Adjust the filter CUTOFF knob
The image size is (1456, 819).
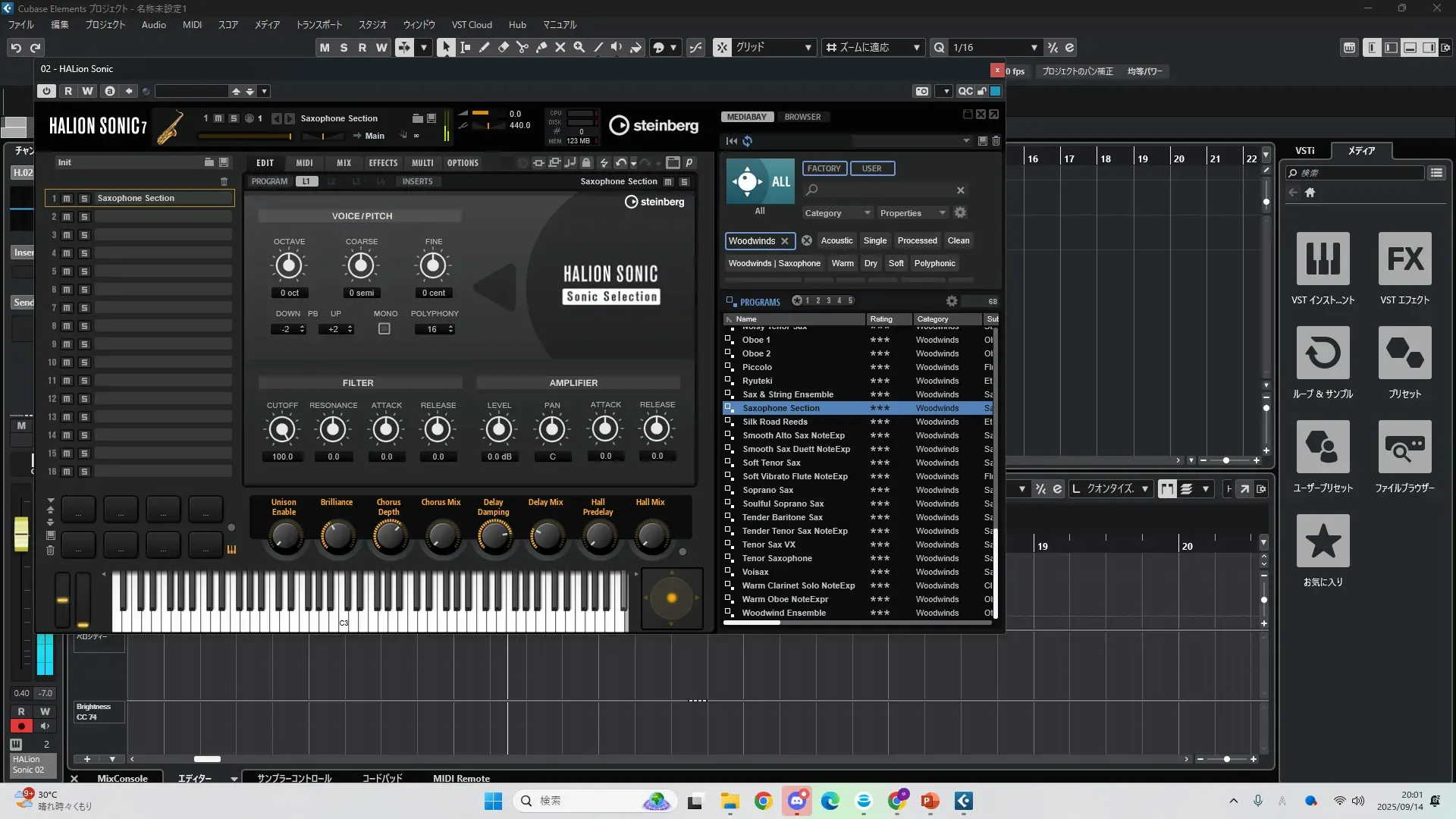click(282, 430)
